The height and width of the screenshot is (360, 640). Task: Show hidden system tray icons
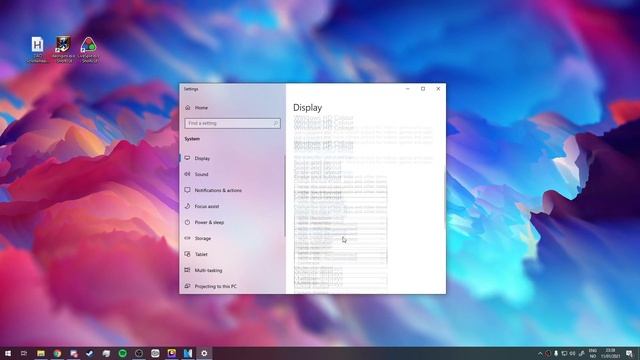540,353
